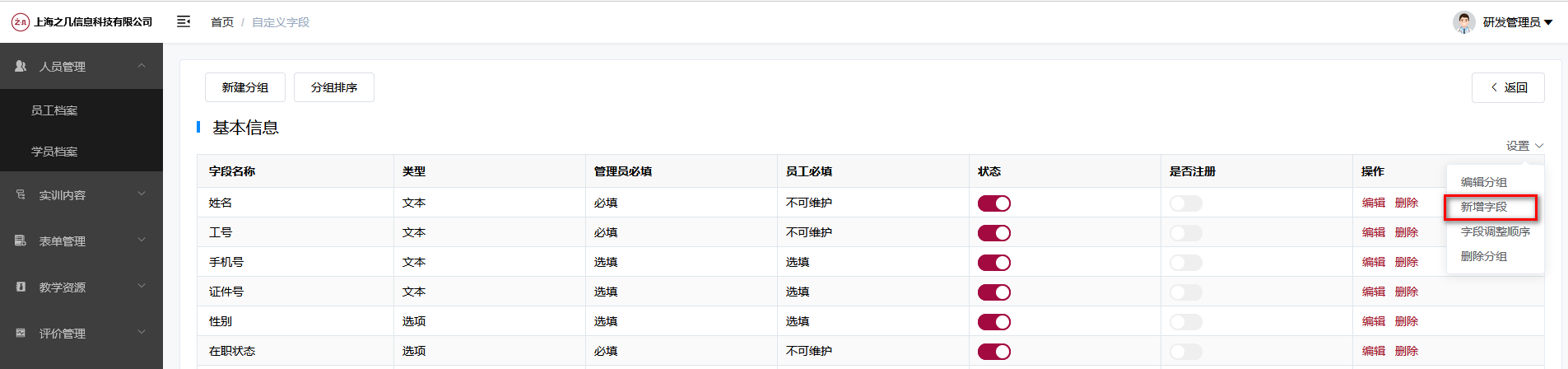Image resolution: width=1568 pixels, height=369 pixels.
Task: Click the 基本信息 group title
Action: pos(245,128)
